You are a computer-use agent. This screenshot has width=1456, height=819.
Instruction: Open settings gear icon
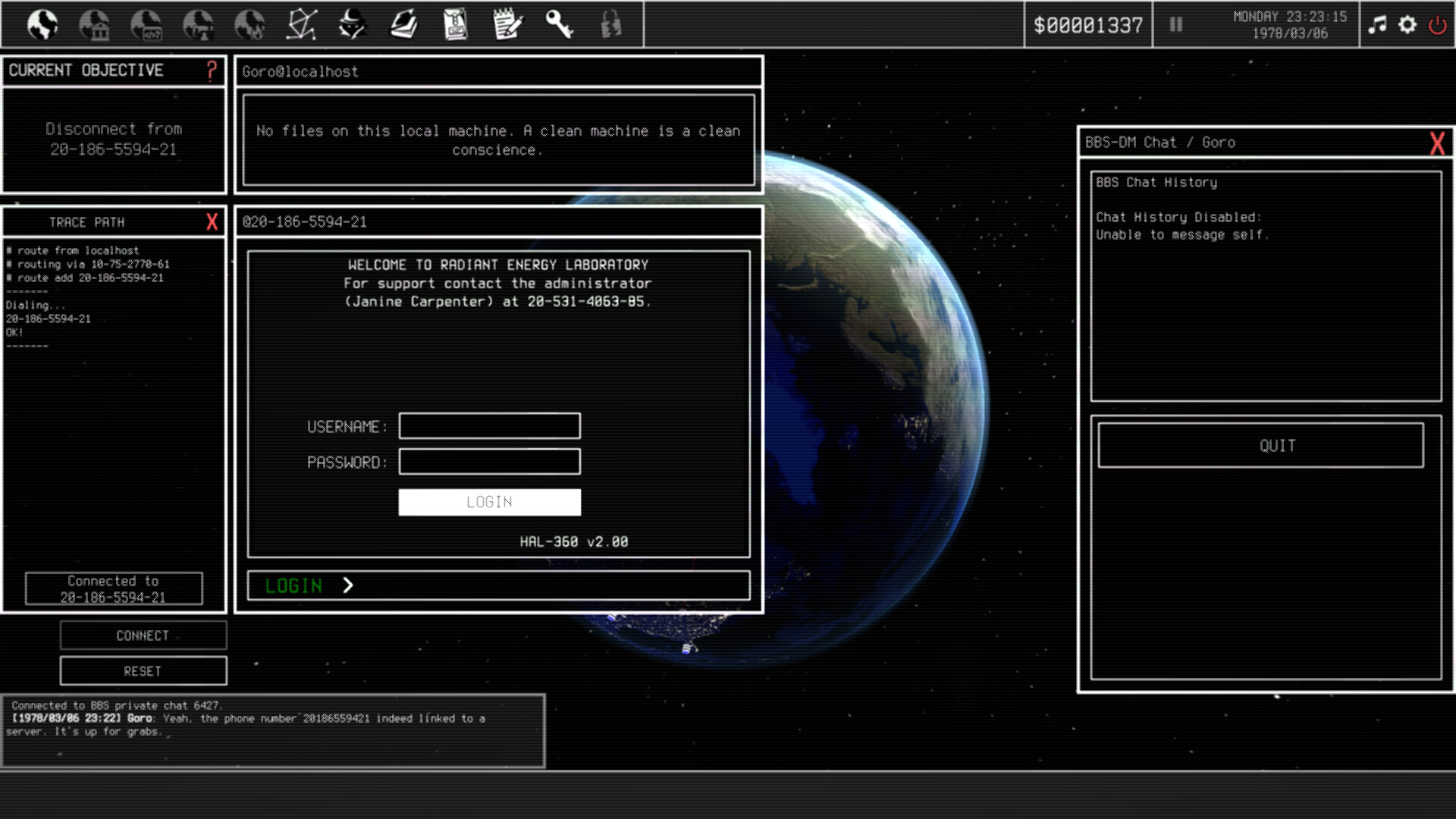pyautogui.click(x=1407, y=25)
